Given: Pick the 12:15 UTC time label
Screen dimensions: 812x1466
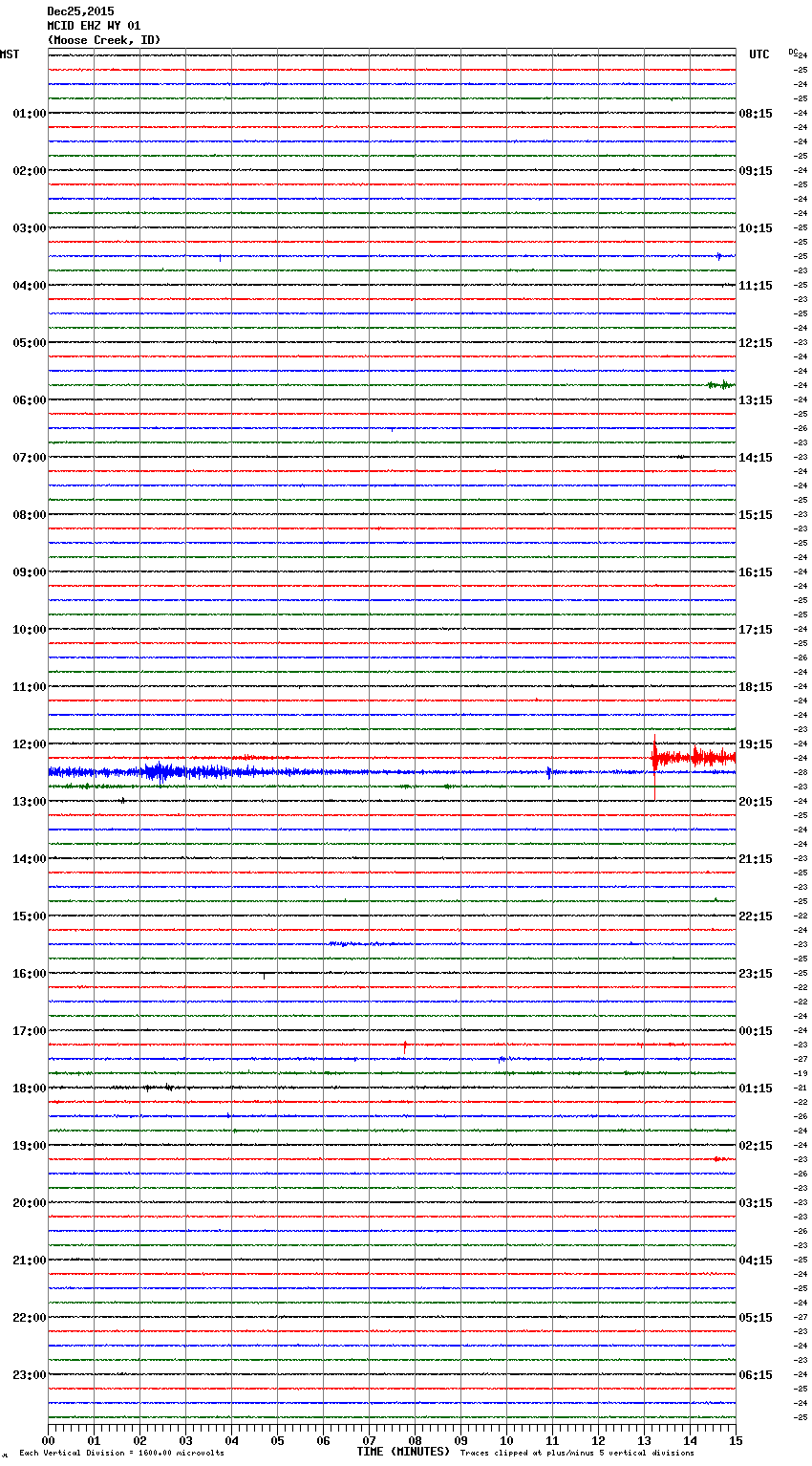Looking at the screenshot, I should (x=756, y=343).
